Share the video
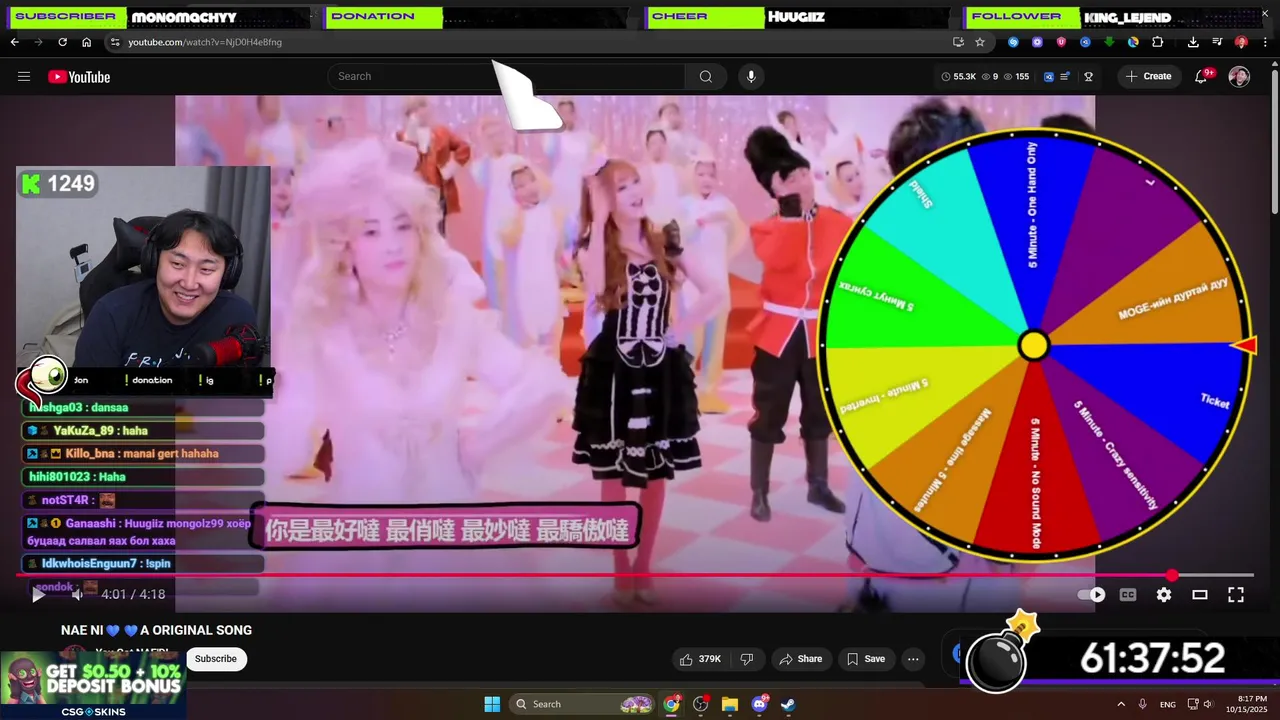 coord(800,659)
